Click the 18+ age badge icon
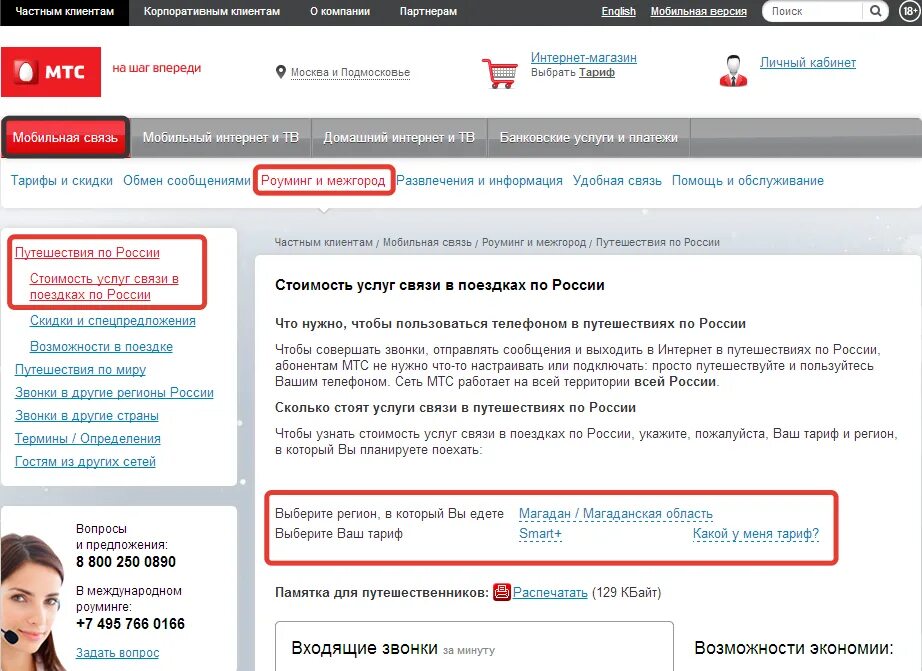The height and width of the screenshot is (671, 922). coord(910,11)
